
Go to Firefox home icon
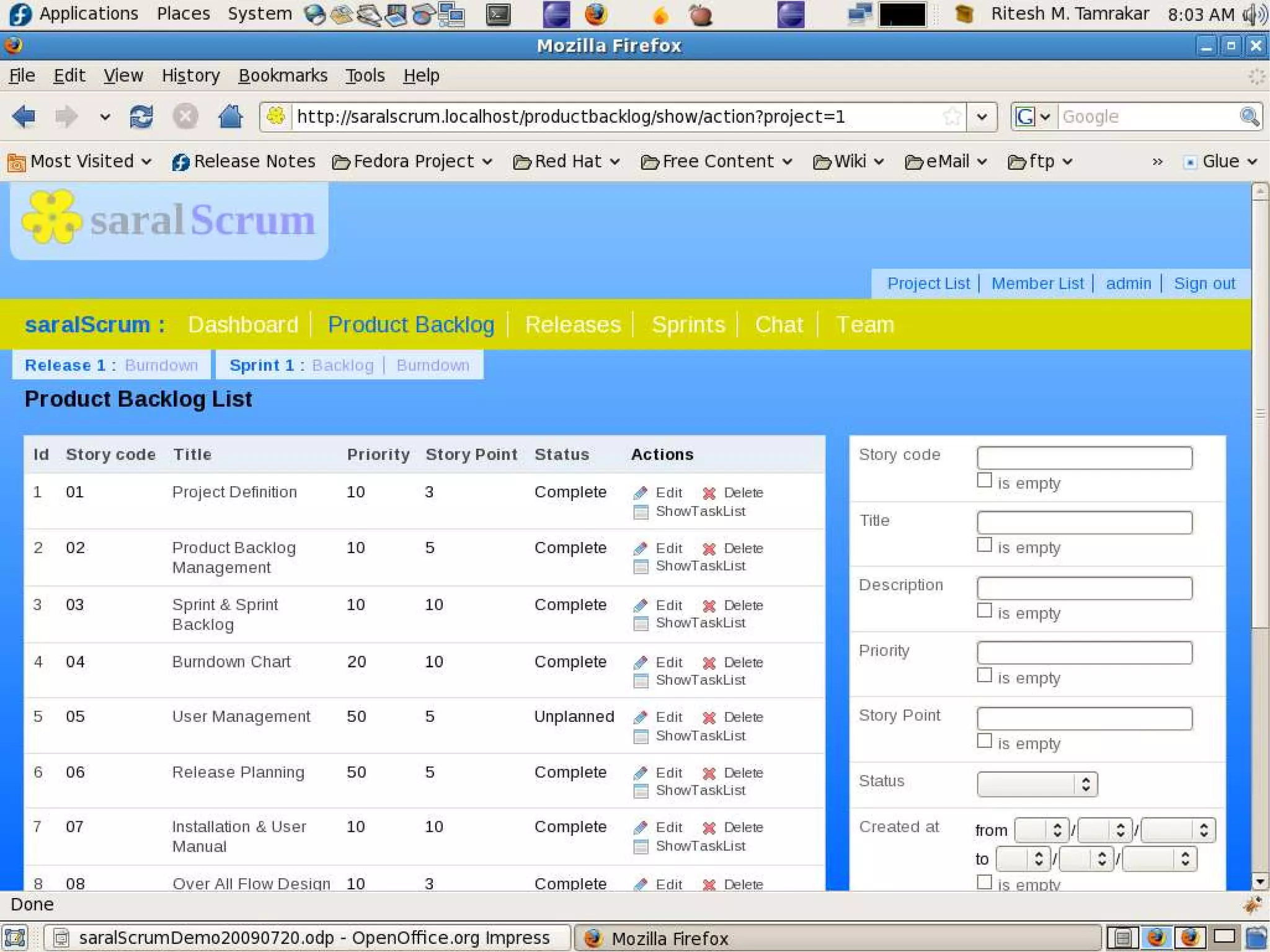pos(230,117)
